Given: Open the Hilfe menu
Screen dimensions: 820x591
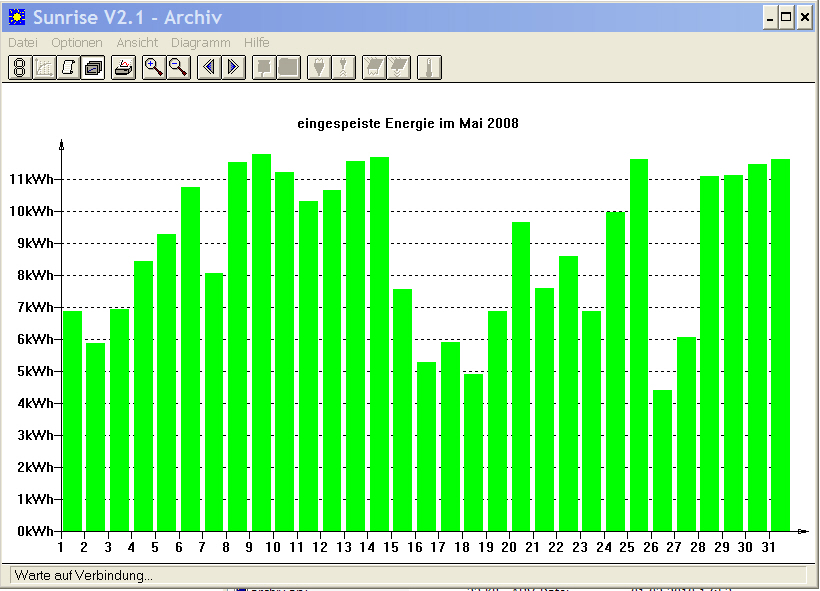Looking at the screenshot, I should 257,42.
